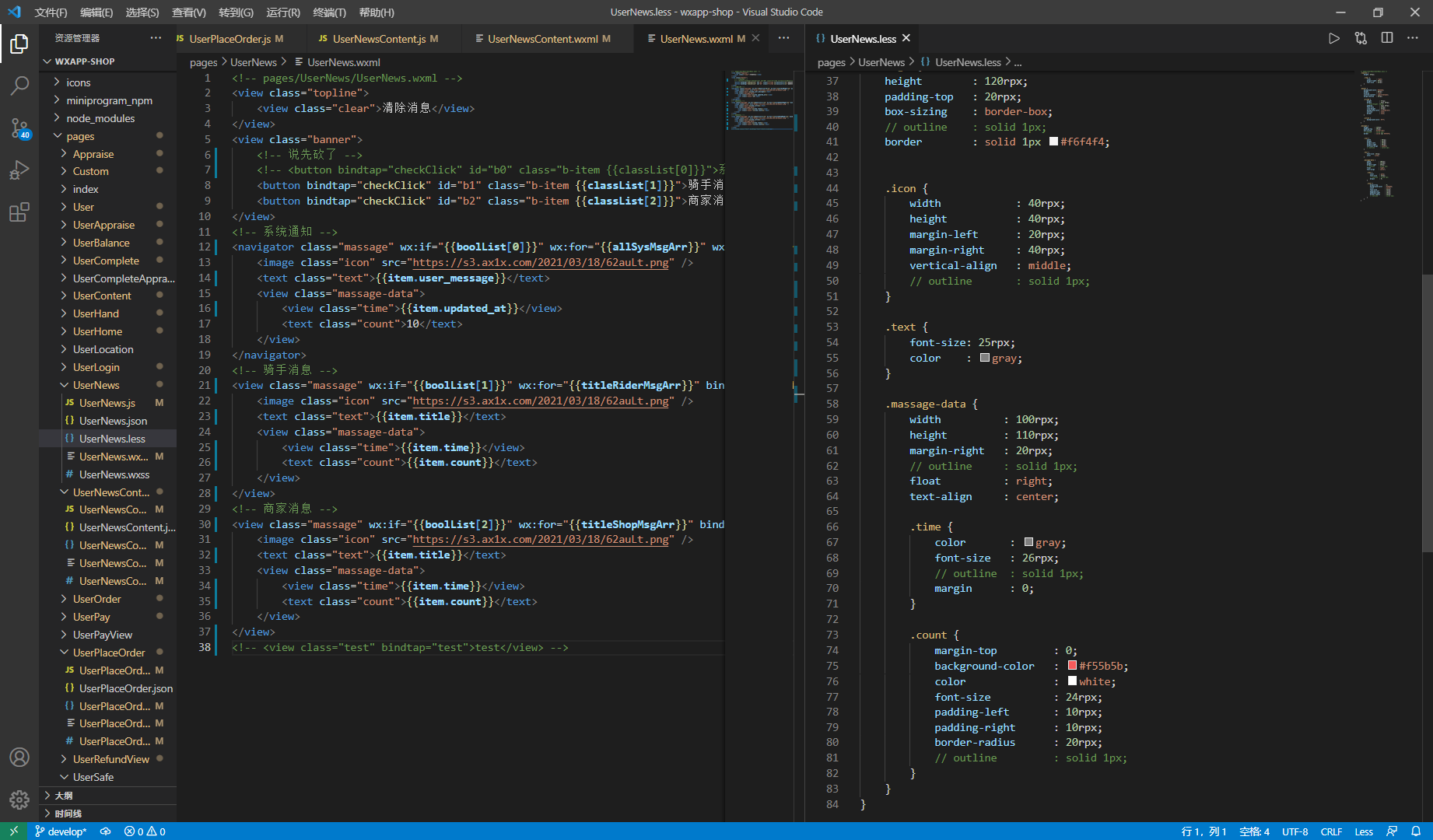Screen dimensions: 1433x840
Task: Click the UserNews breadcrumb in left editor
Action: 254,62
